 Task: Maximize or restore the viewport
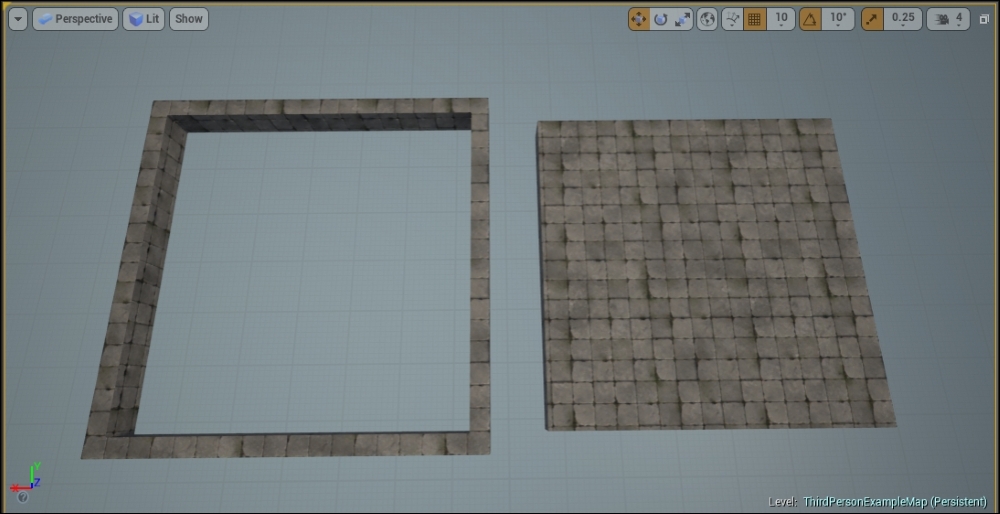click(x=983, y=19)
